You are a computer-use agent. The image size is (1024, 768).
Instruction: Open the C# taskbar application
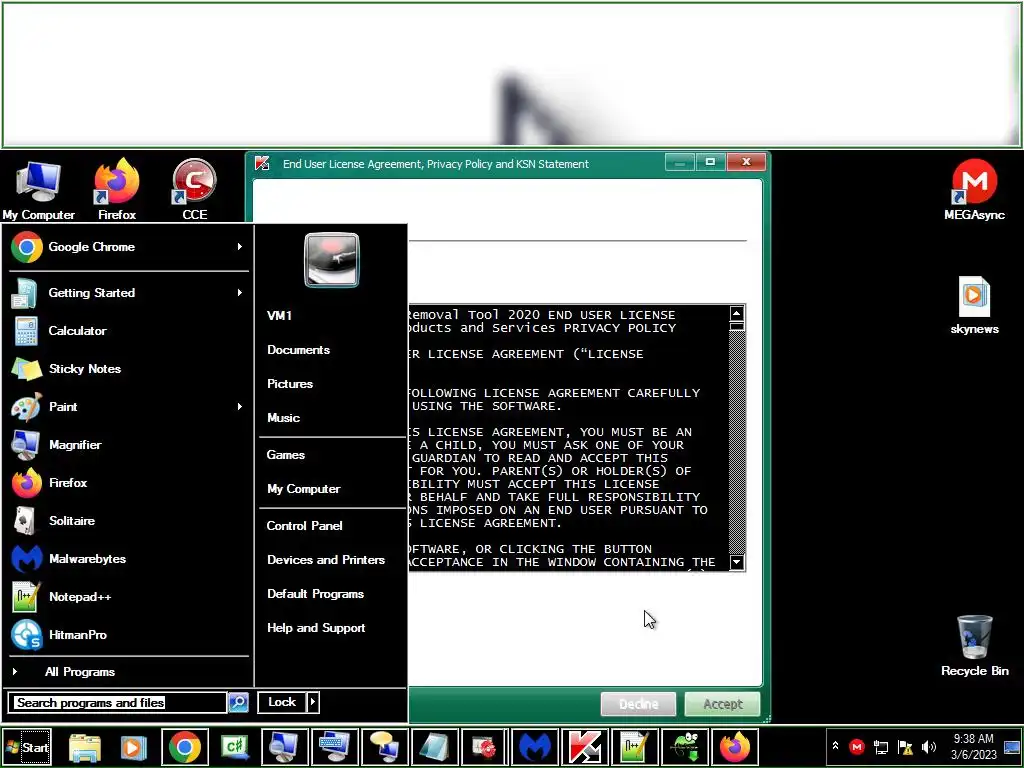235,747
